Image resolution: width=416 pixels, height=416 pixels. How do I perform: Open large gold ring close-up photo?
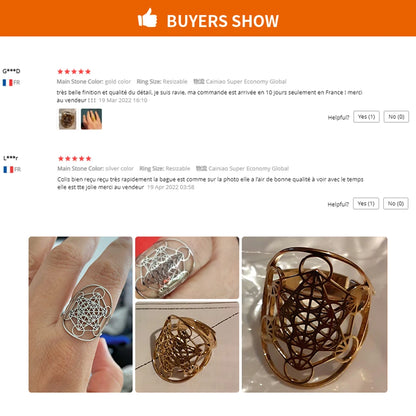315,314
